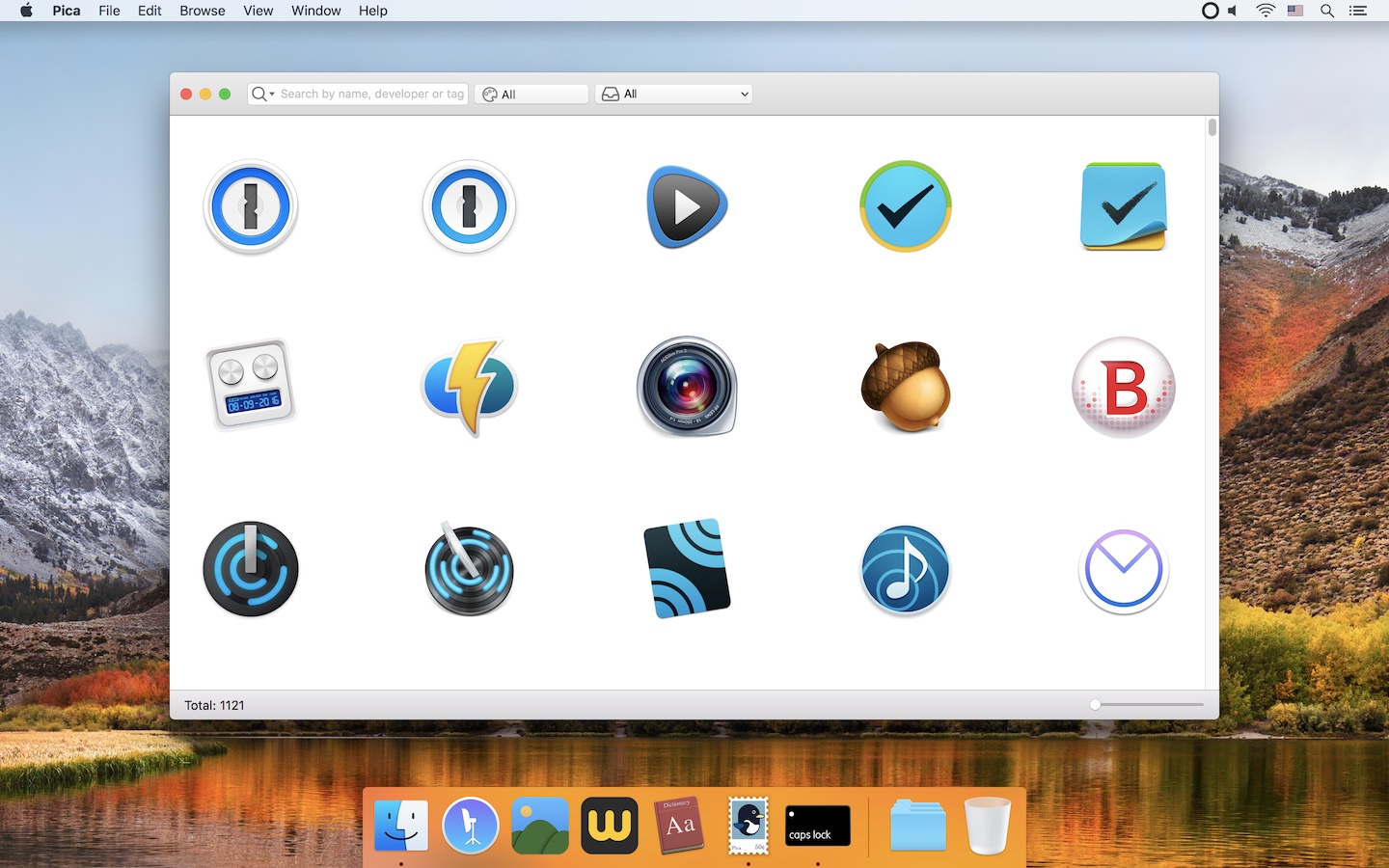Select the silver clock radio app icon
Viewport: 1389px width, 868px height.
point(251,386)
